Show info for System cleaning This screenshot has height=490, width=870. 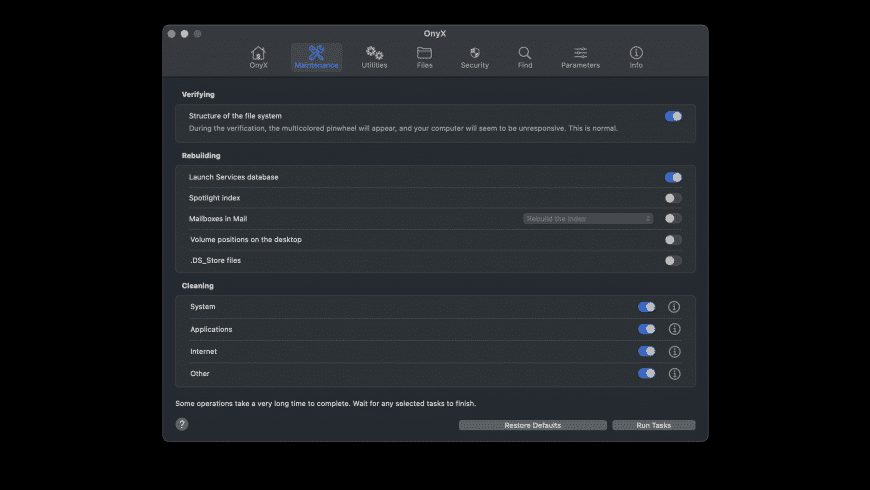click(x=674, y=307)
